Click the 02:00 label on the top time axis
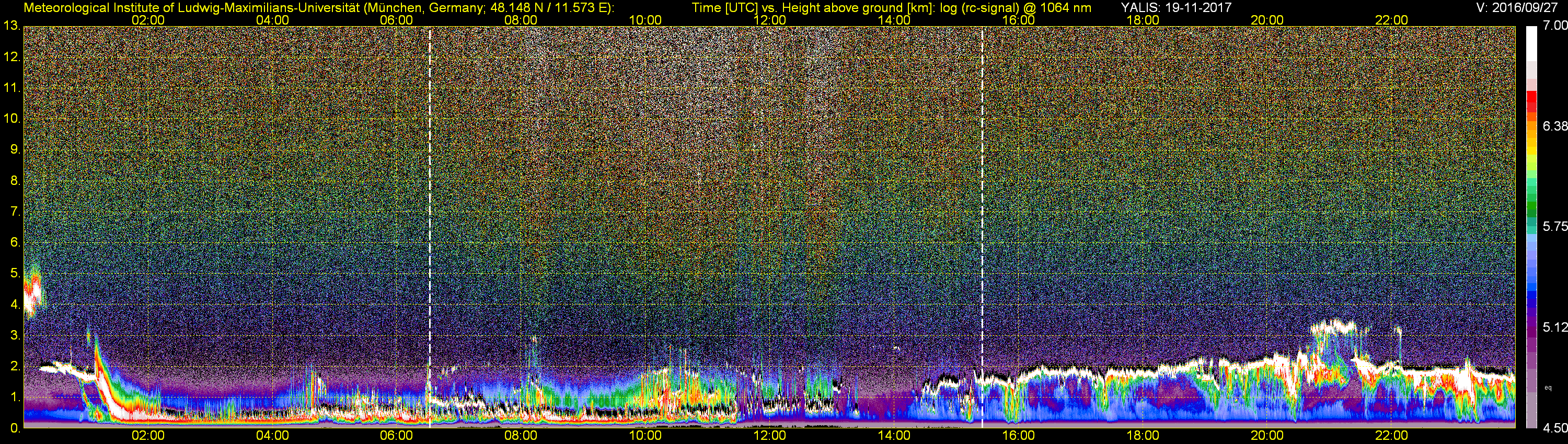1568x444 pixels. [x=148, y=20]
